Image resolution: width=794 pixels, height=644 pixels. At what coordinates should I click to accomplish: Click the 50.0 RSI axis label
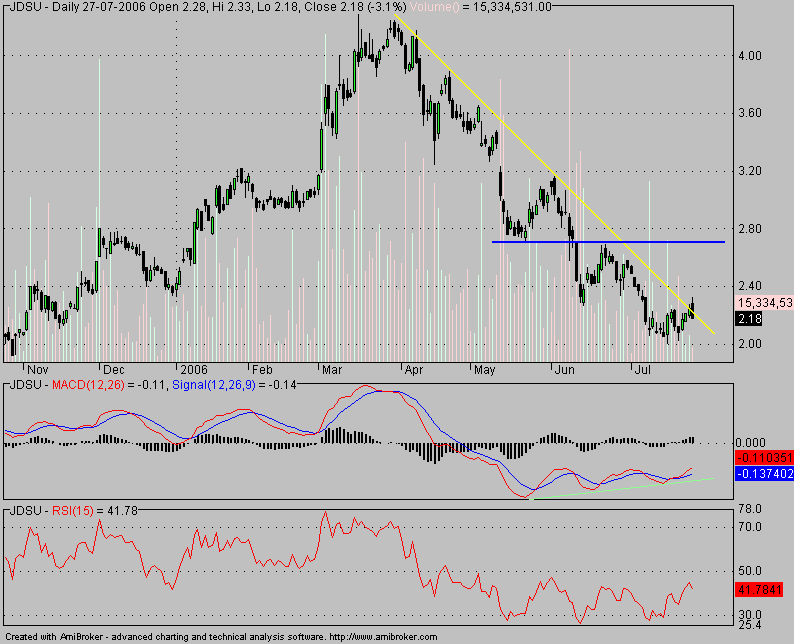point(750,571)
